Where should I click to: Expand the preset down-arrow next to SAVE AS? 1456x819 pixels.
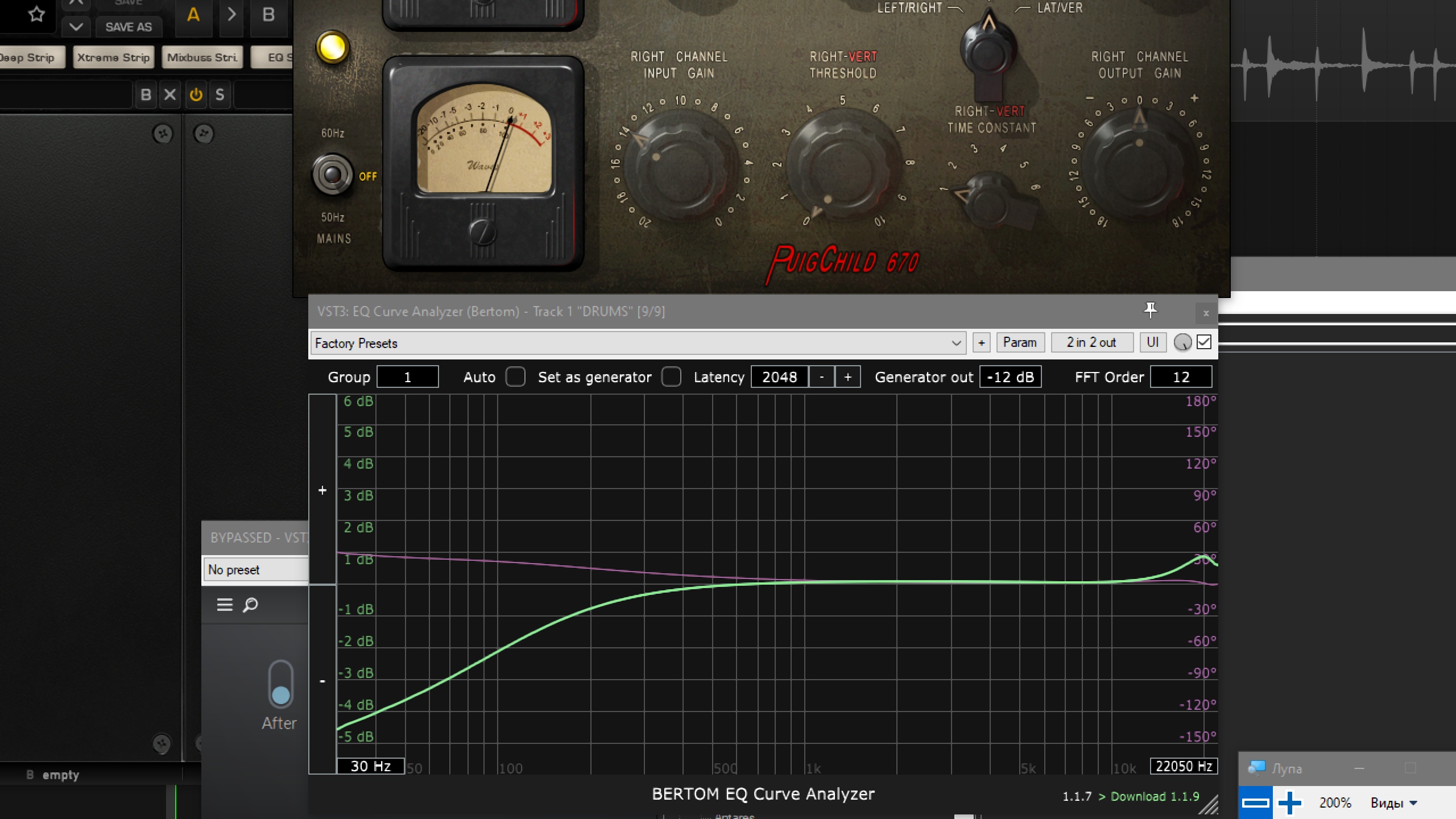(x=76, y=27)
